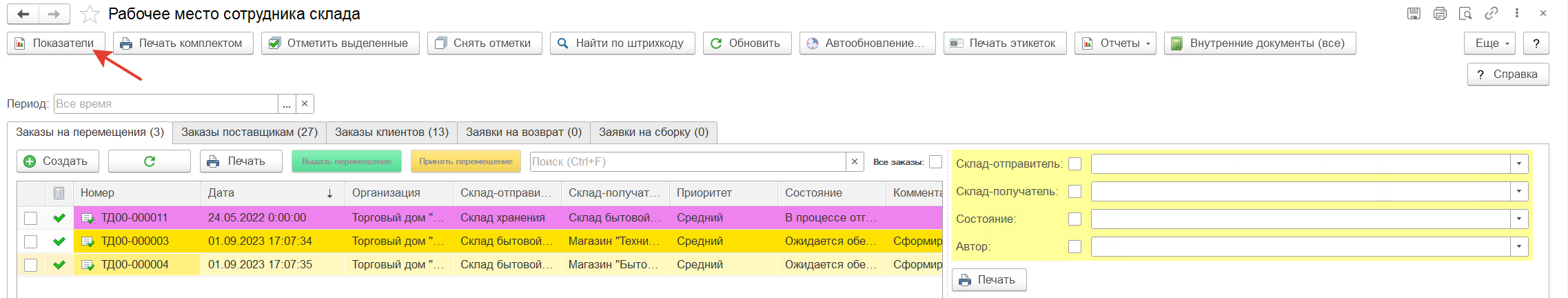Click the green refresh list button
The image size is (1568, 298).
click(149, 161)
